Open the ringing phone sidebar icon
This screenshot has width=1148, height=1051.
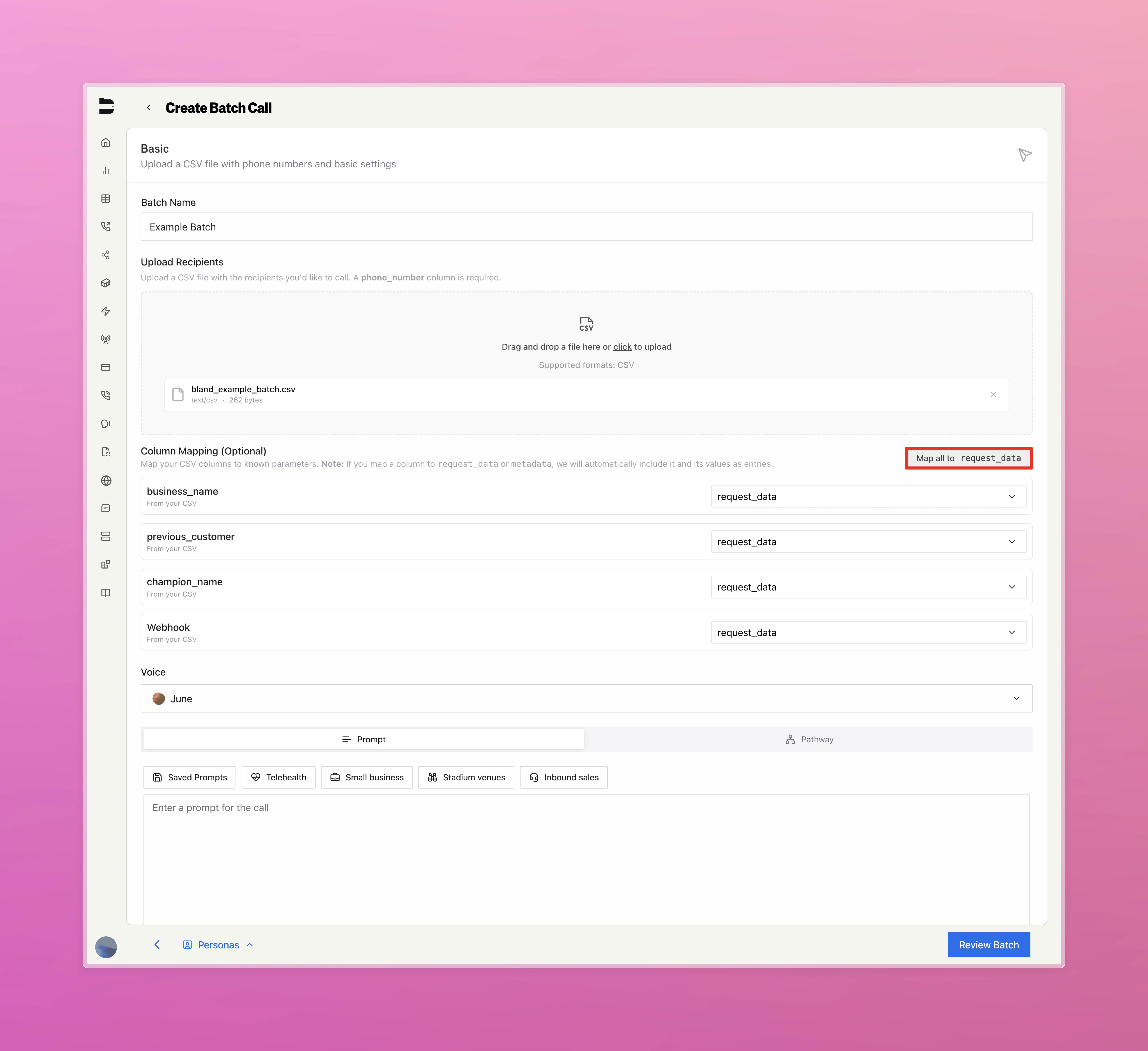tap(105, 395)
